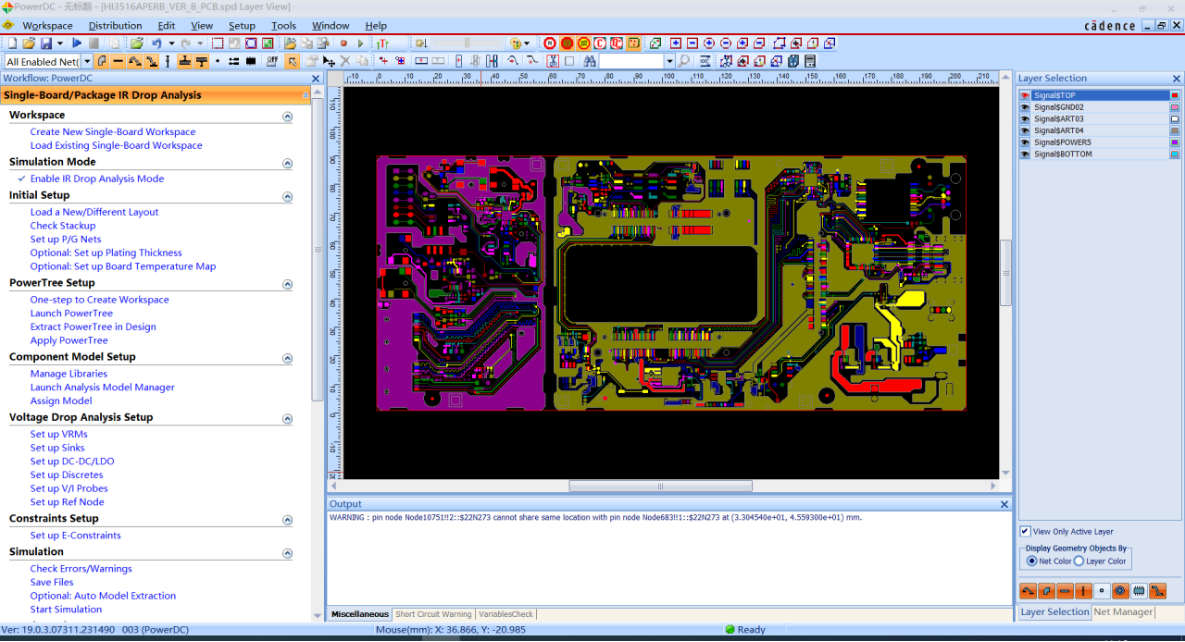This screenshot has height=642, width=1185.
Task: Click the red circled N icon
Action: coord(549,43)
